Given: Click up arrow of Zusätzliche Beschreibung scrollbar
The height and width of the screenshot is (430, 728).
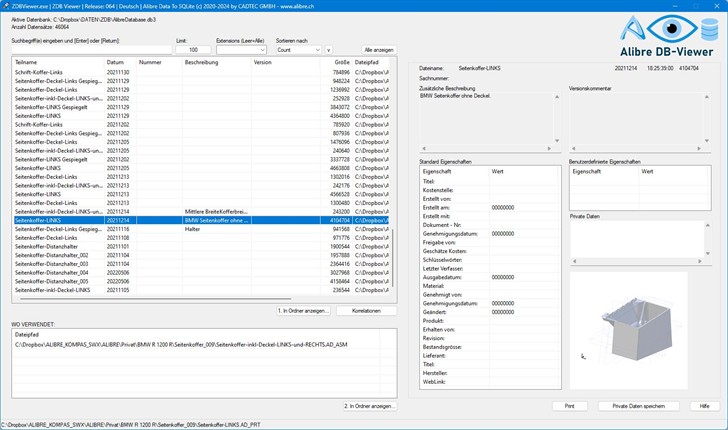Looking at the screenshot, I should [557, 97].
